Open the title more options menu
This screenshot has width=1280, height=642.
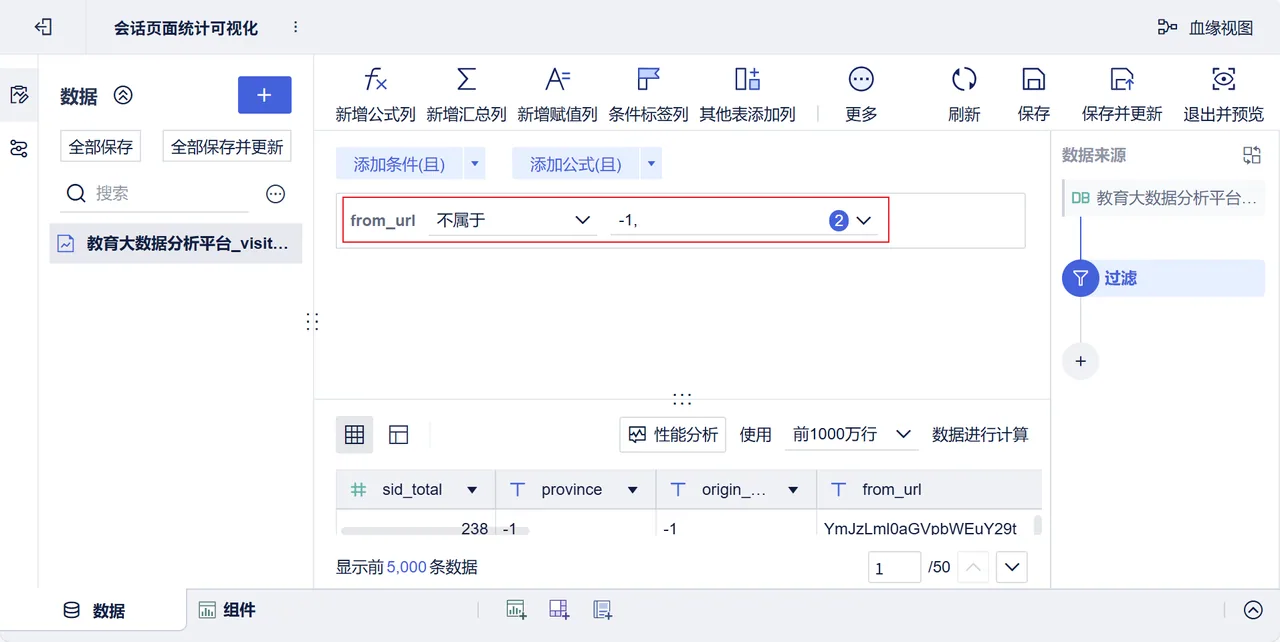[295, 27]
